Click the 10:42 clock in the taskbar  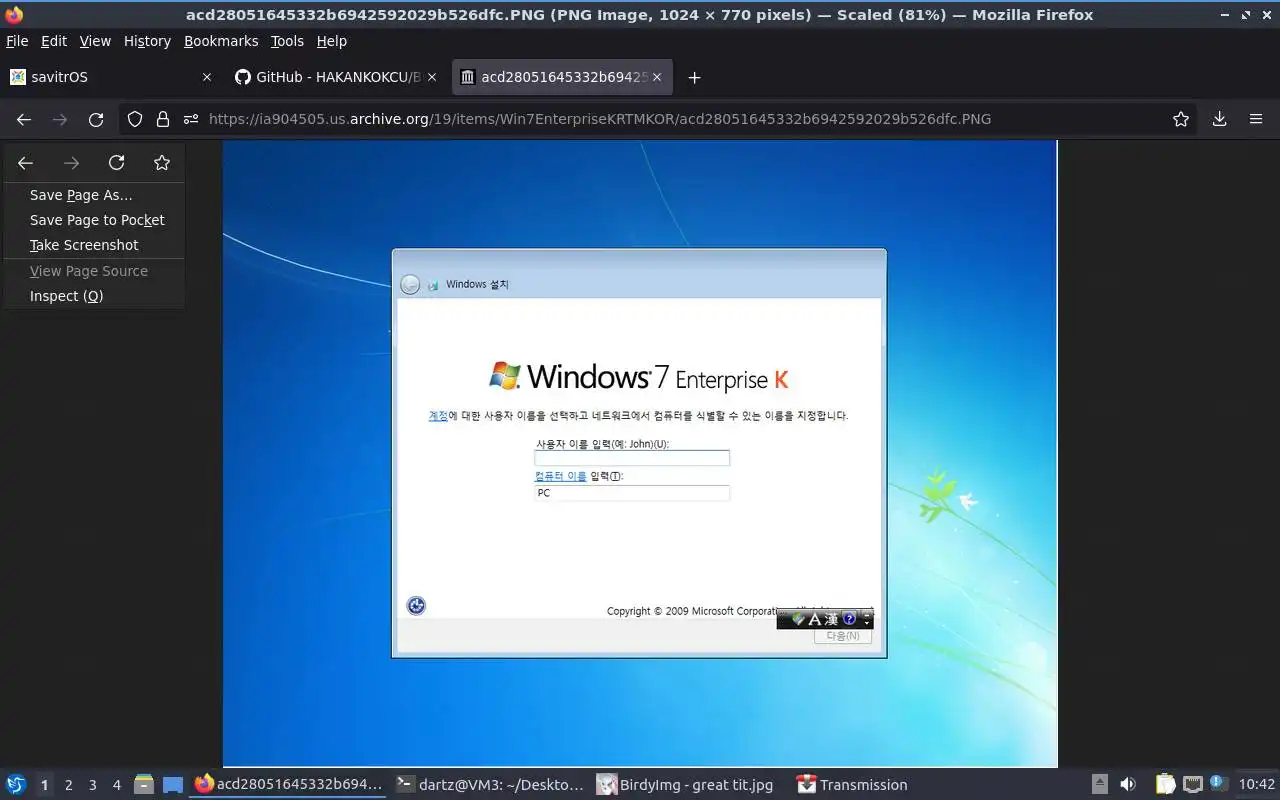pos(1257,785)
